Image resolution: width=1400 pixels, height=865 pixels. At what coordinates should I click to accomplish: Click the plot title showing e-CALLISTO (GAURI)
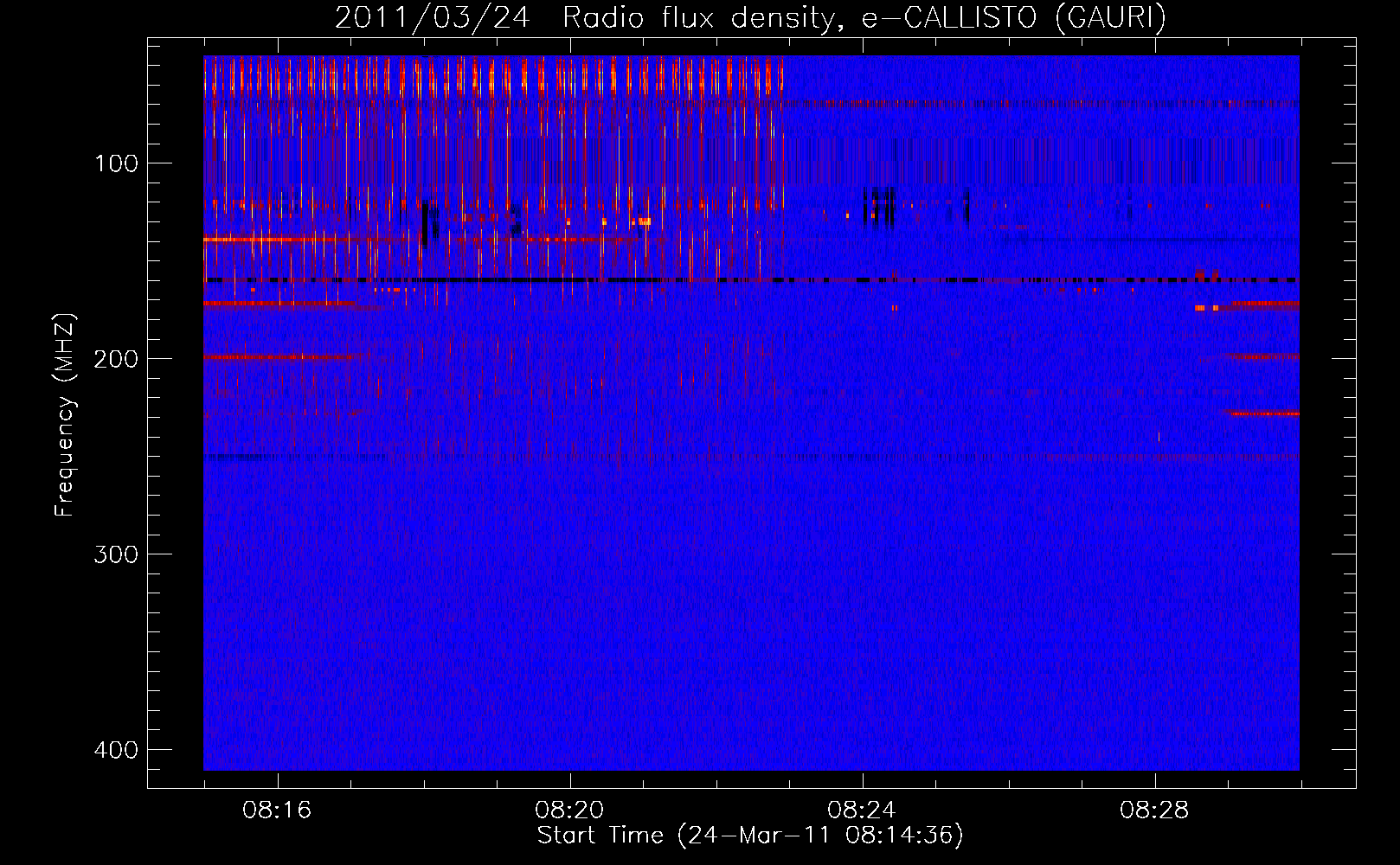click(x=750, y=18)
